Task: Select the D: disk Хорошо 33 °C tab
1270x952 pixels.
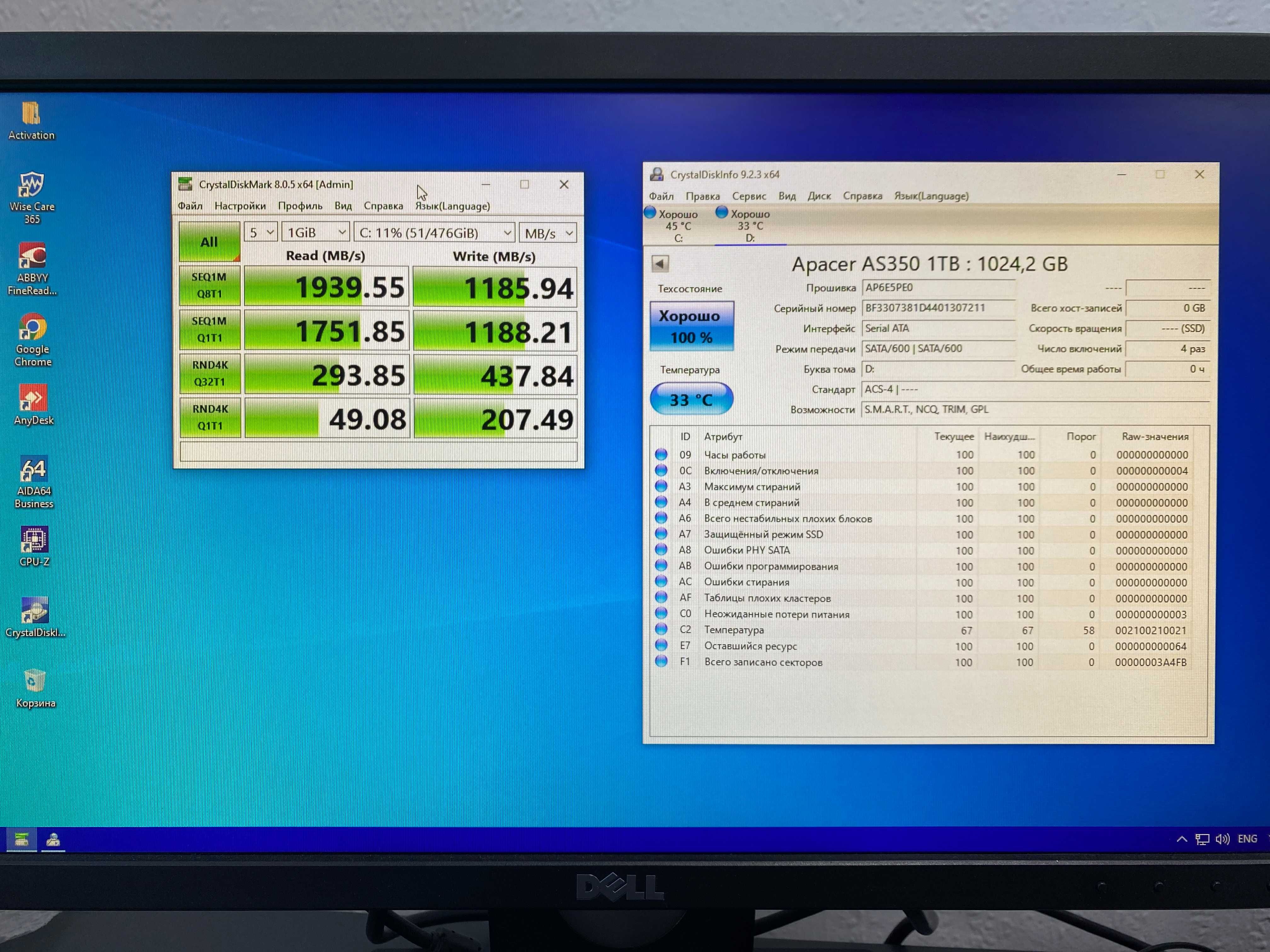Action: (750, 225)
